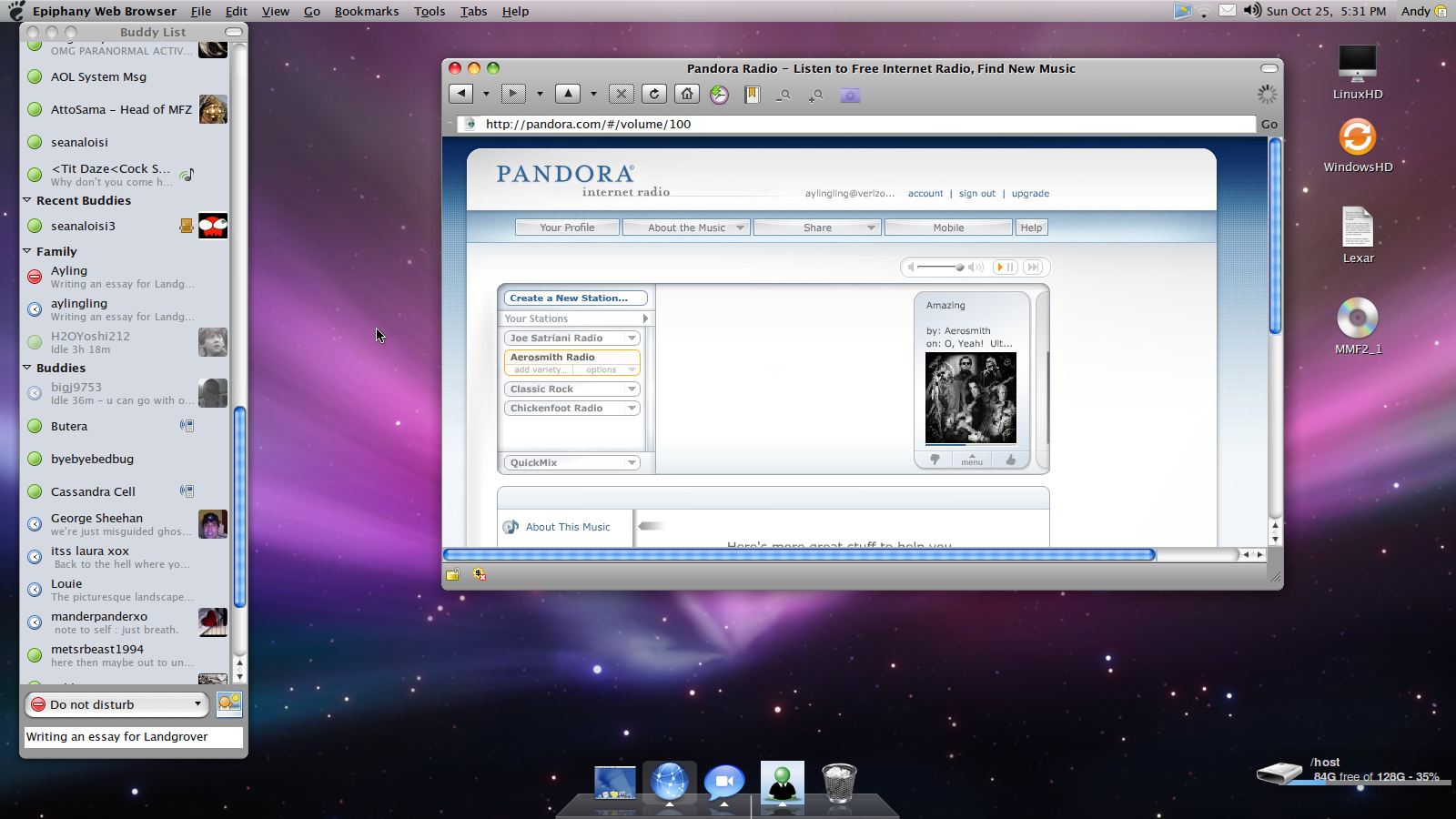1456x819 pixels.
Task: Open the Trash in the Dock
Action: pos(839,784)
